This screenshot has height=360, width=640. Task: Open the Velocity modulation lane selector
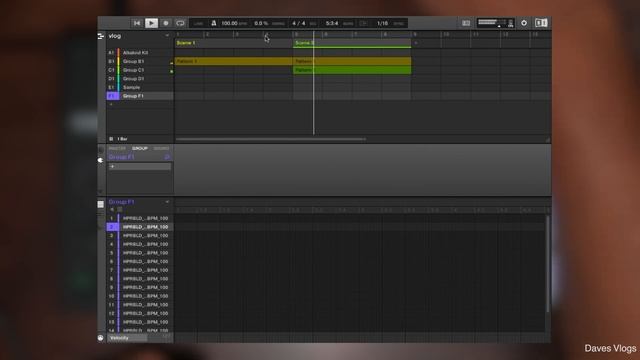pyautogui.click(x=128, y=338)
